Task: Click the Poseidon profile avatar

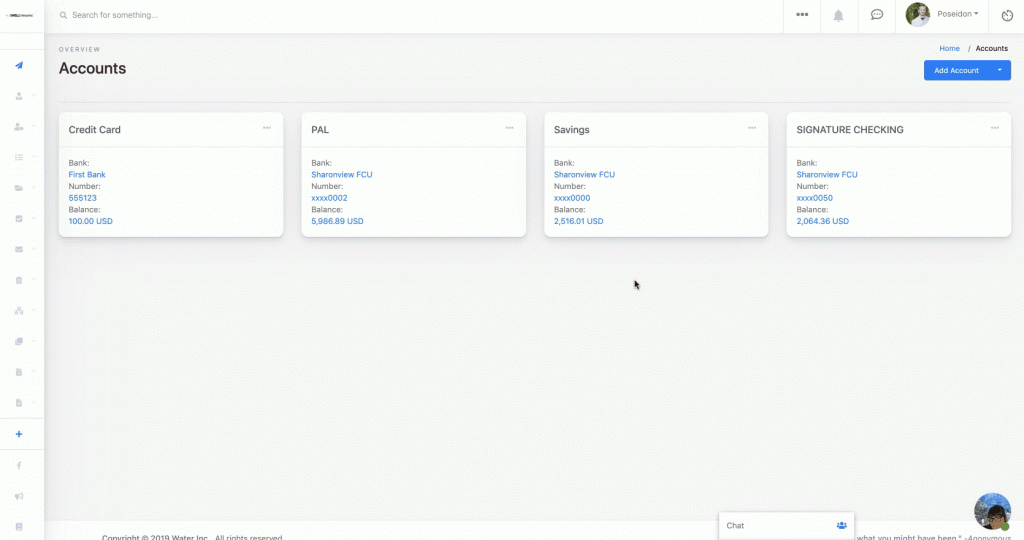Action: coord(918,14)
